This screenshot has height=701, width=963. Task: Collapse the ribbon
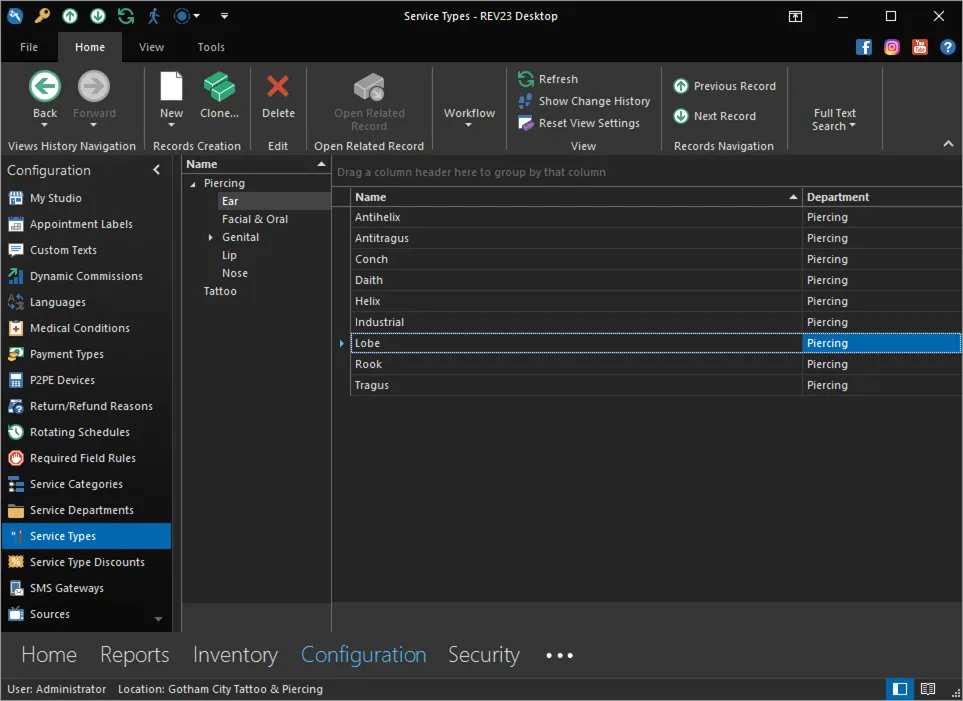[x=948, y=144]
